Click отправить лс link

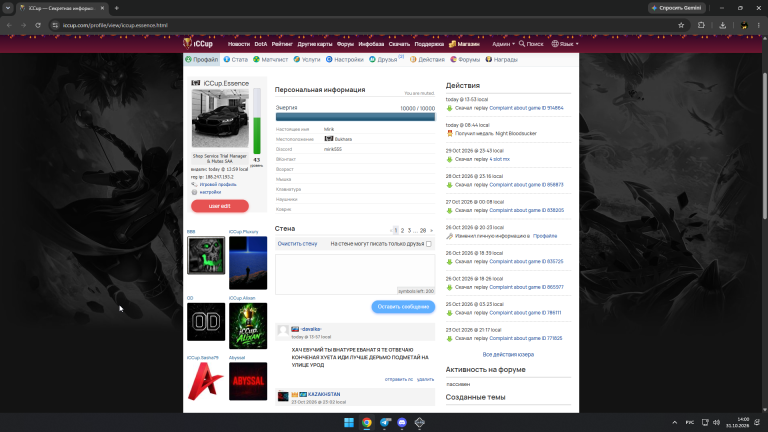click(399, 380)
